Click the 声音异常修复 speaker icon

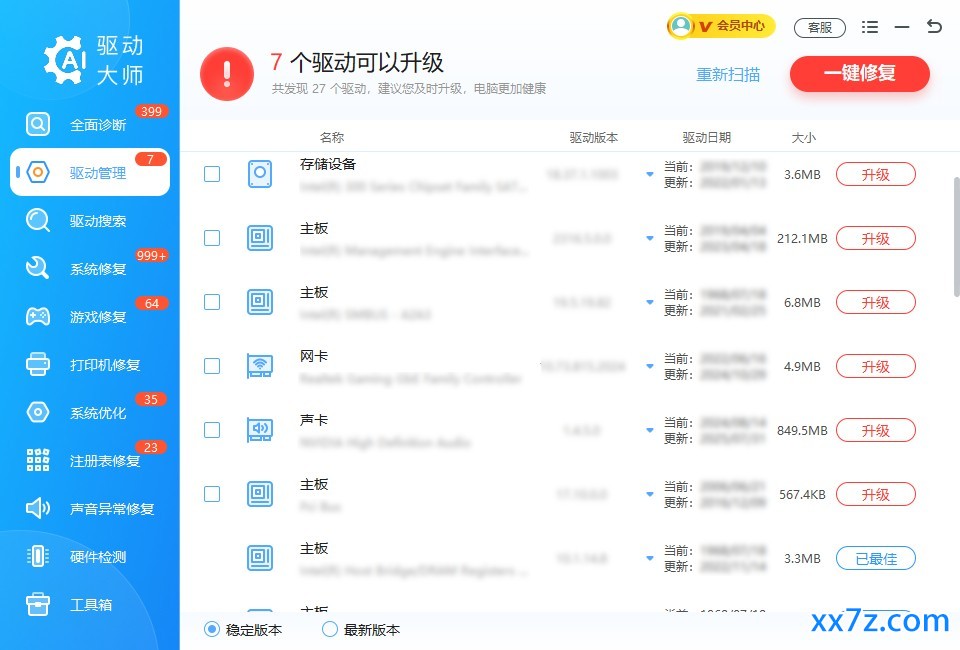click(38, 508)
